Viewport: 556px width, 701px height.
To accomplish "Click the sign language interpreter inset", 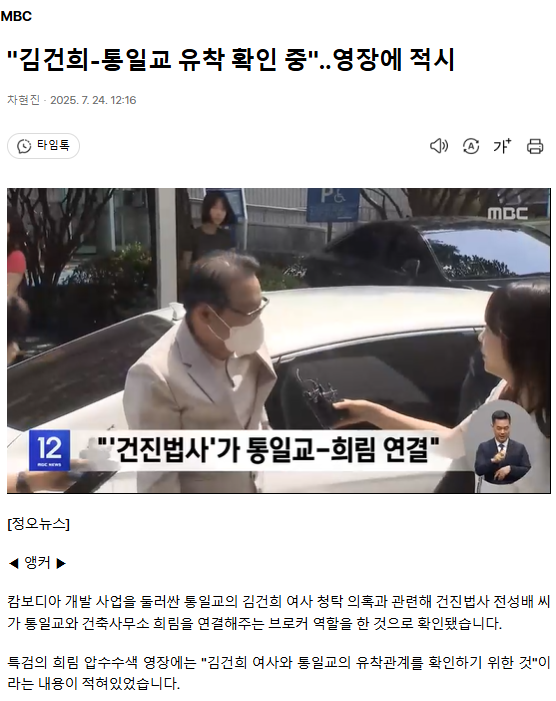I will pos(503,447).
